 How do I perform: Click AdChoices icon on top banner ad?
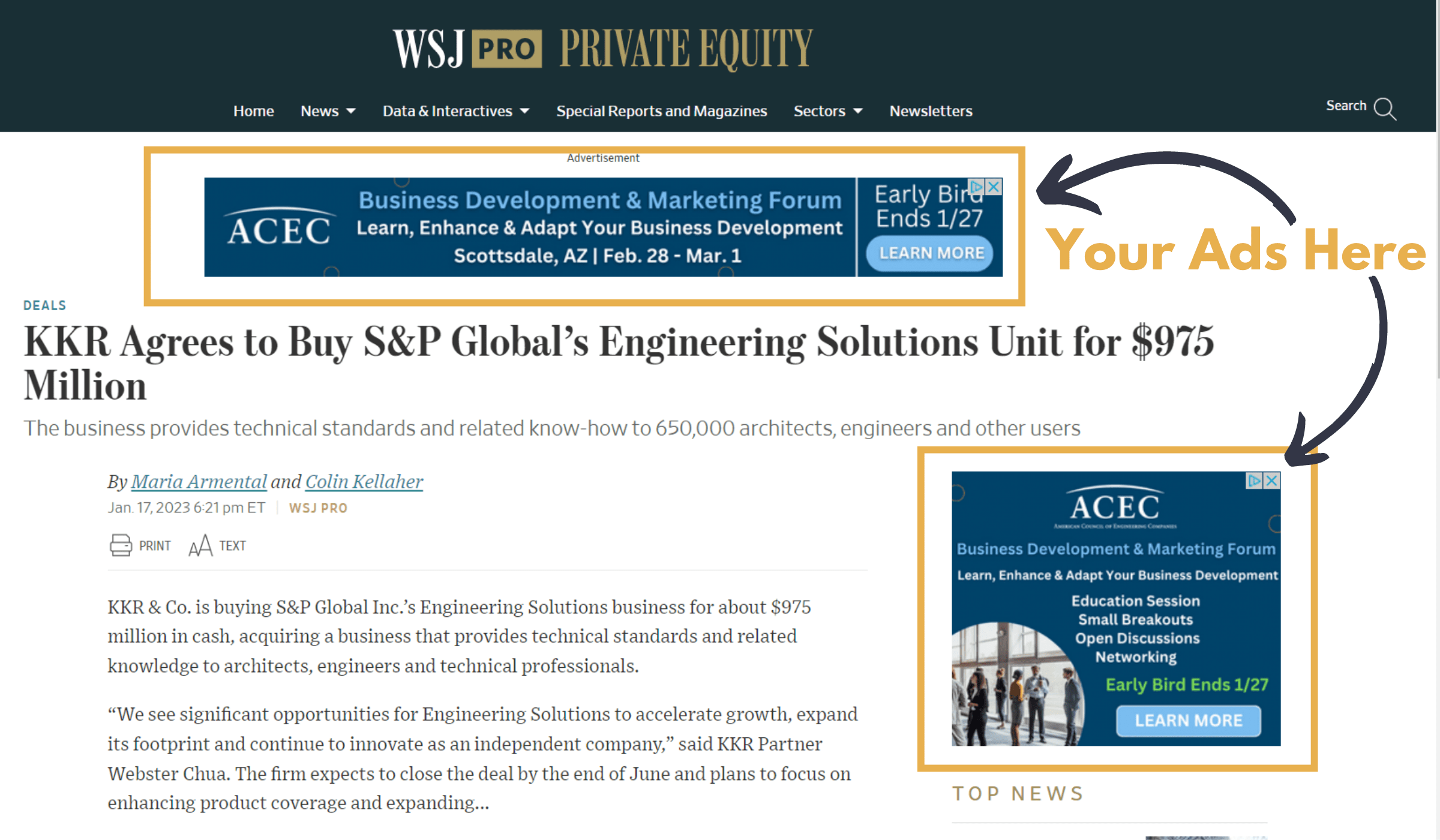click(x=977, y=187)
